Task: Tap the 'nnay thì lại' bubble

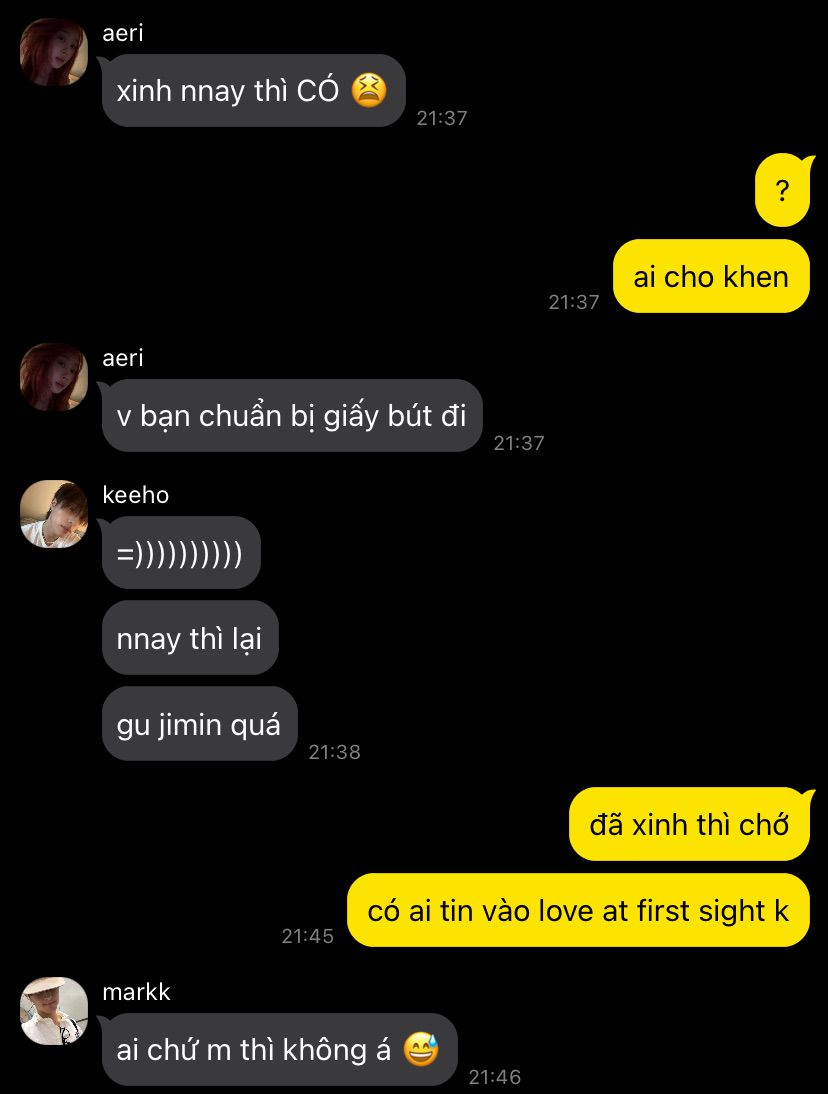Action: click(x=190, y=638)
